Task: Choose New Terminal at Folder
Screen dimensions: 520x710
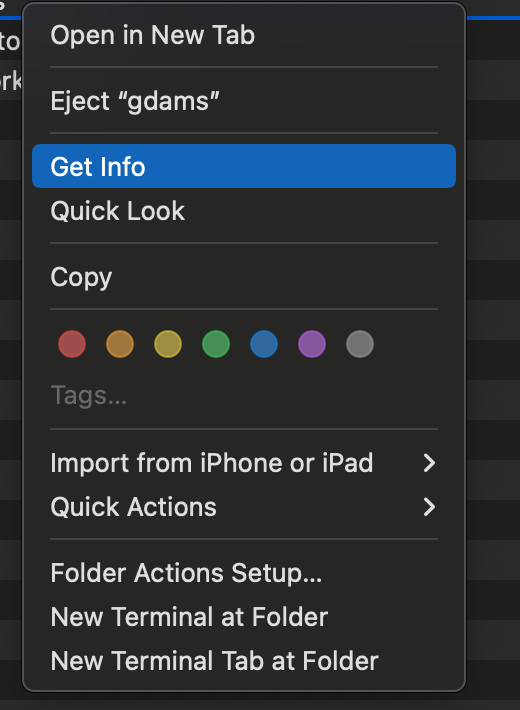Action: point(244,617)
